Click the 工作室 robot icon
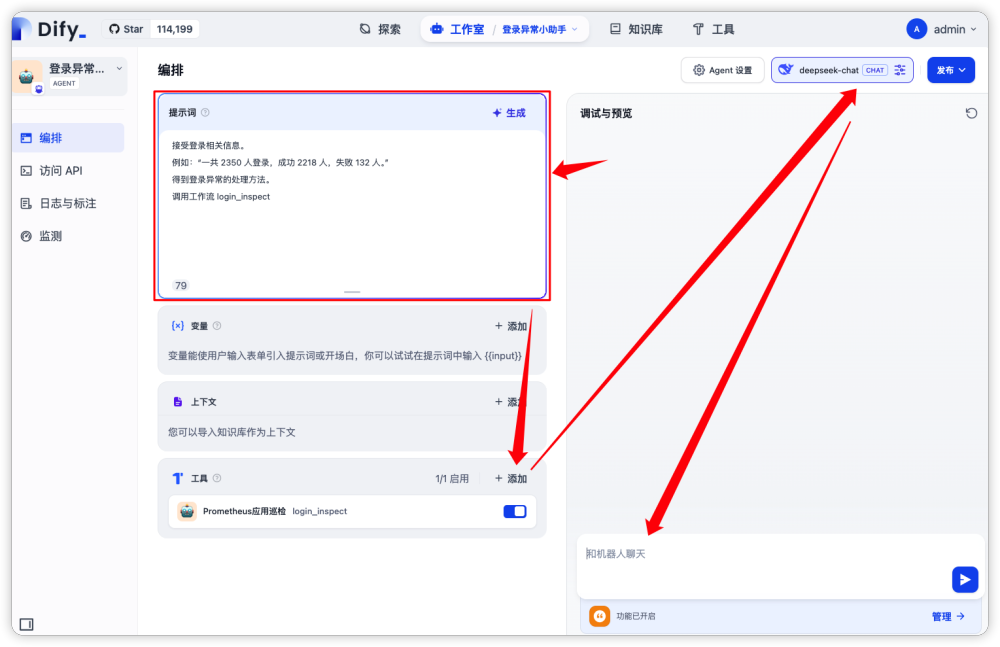Screen dimensions: 1000x647 437,29
